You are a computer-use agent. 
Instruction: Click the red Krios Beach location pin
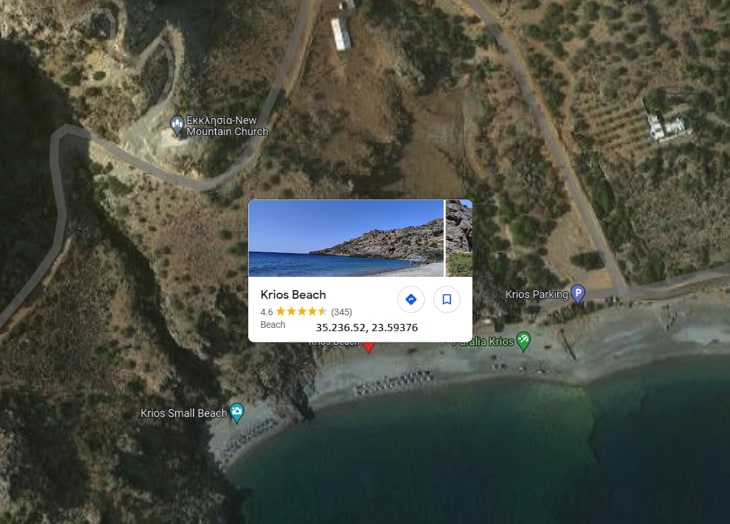(x=369, y=346)
